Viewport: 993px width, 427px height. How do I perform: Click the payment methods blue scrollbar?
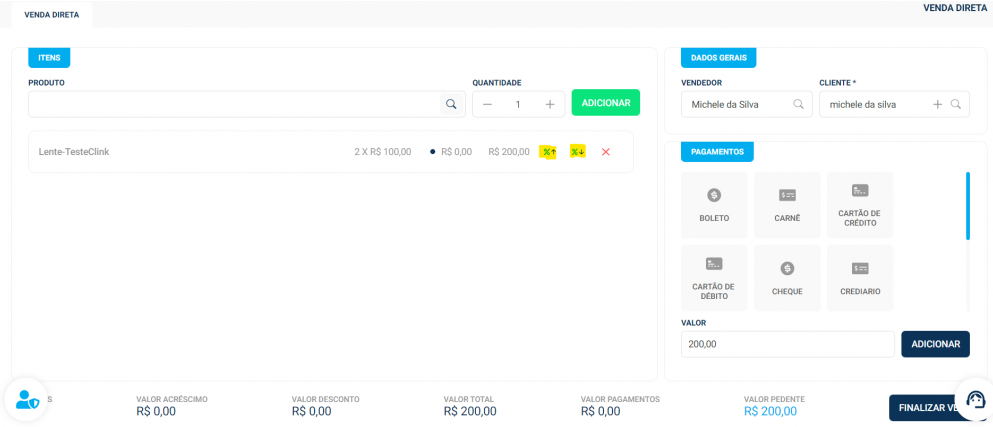(967, 206)
